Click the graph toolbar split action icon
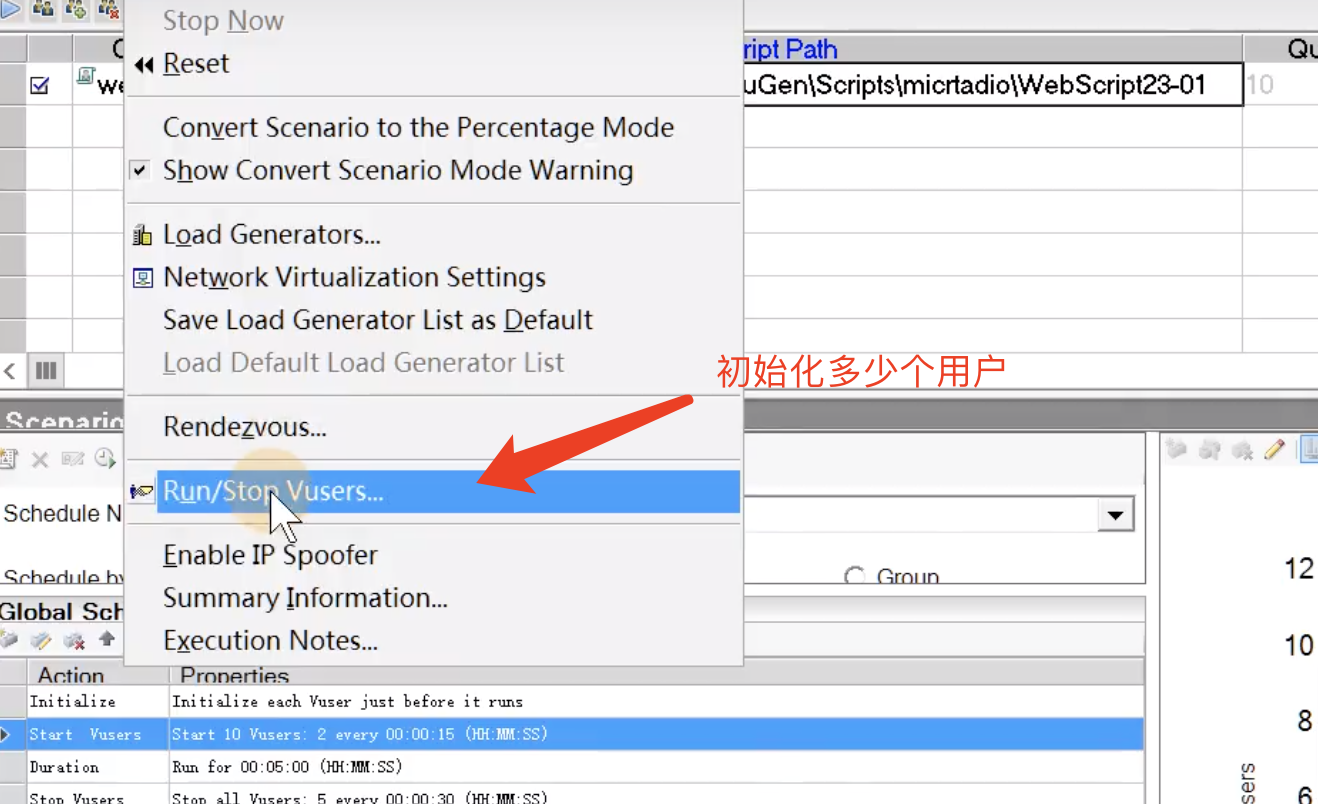The width and height of the screenshot is (1318, 804). 1210,451
